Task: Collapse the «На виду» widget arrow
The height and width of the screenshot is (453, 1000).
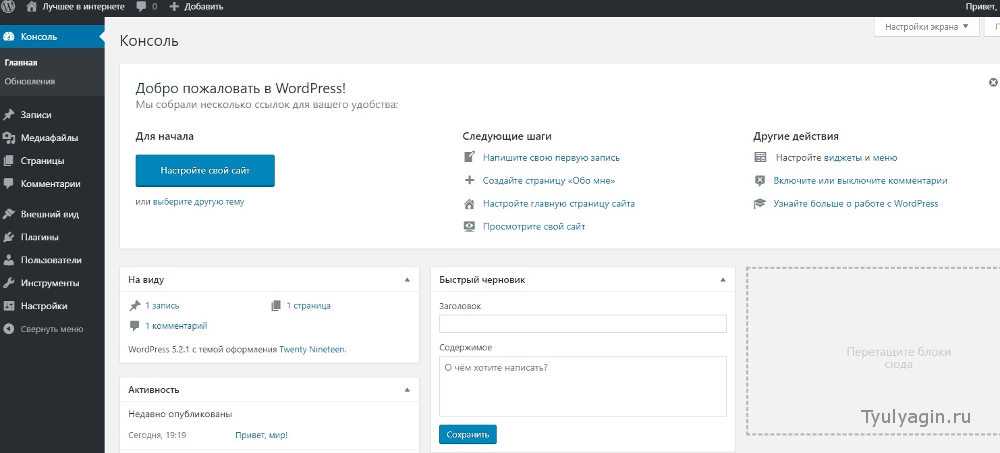Action: point(406,280)
